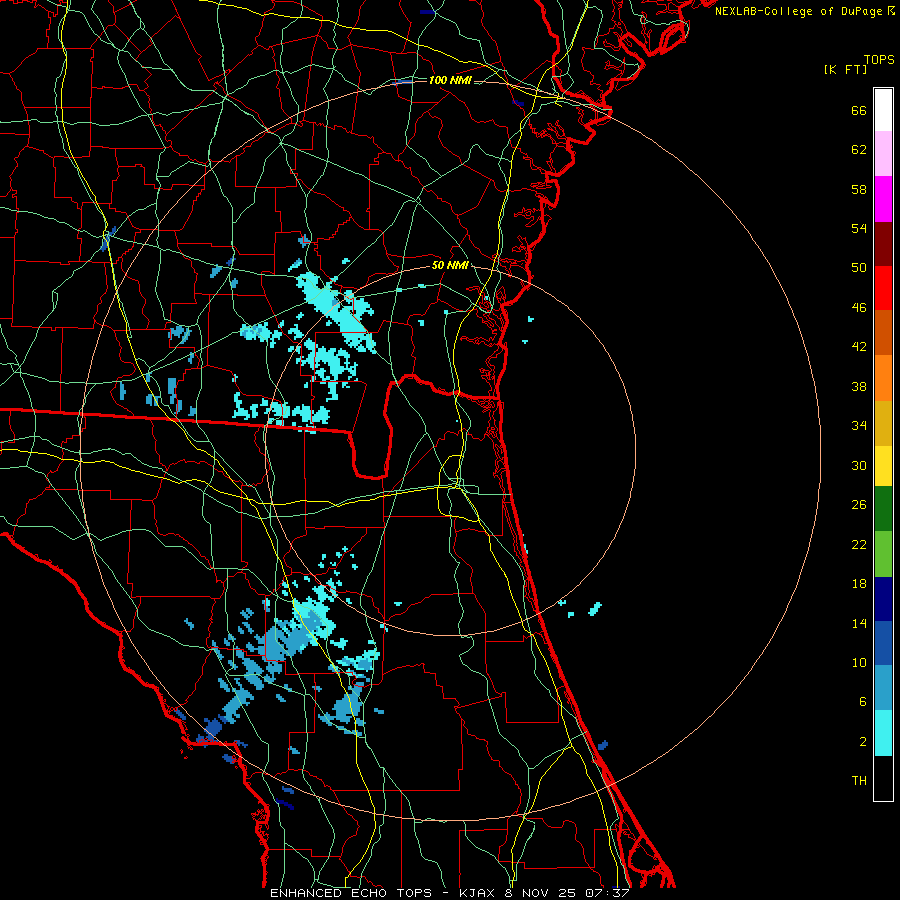Click the gold legend swatch
The image size is (900, 900).
point(883,422)
